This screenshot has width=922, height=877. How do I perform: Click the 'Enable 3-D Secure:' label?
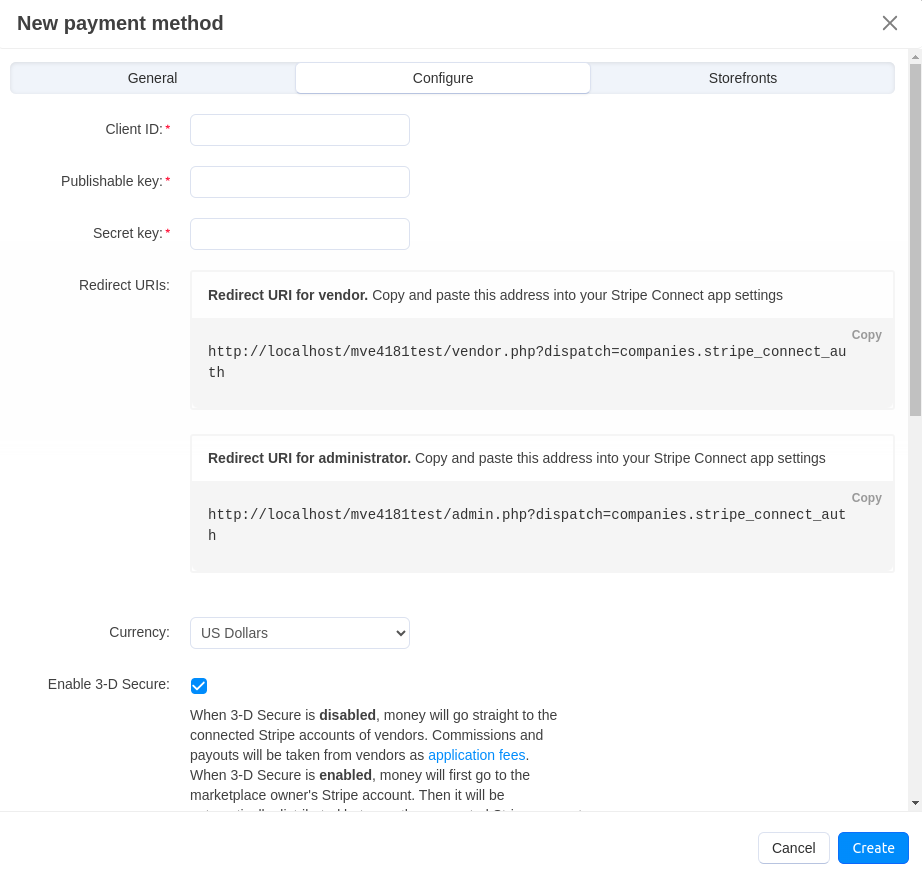(x=109, y=684)
